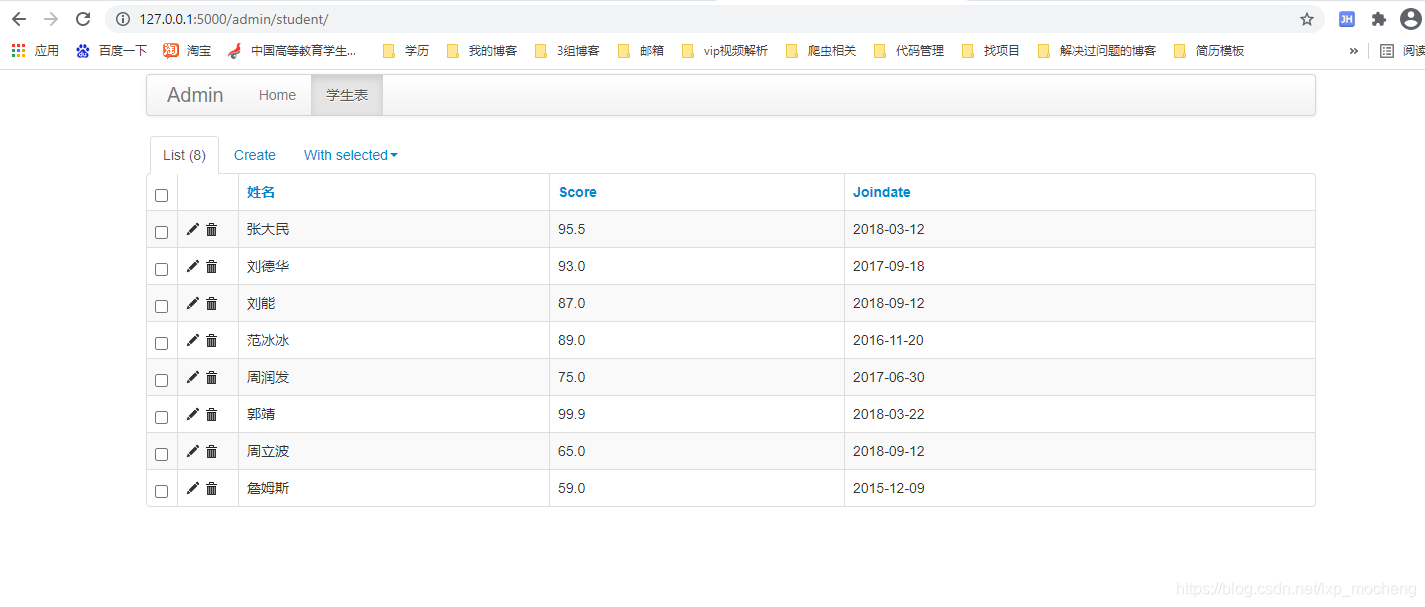1425x607 pixels.
Task: Click the date 2015-12-09 cell
Action: coord(1080,488)
